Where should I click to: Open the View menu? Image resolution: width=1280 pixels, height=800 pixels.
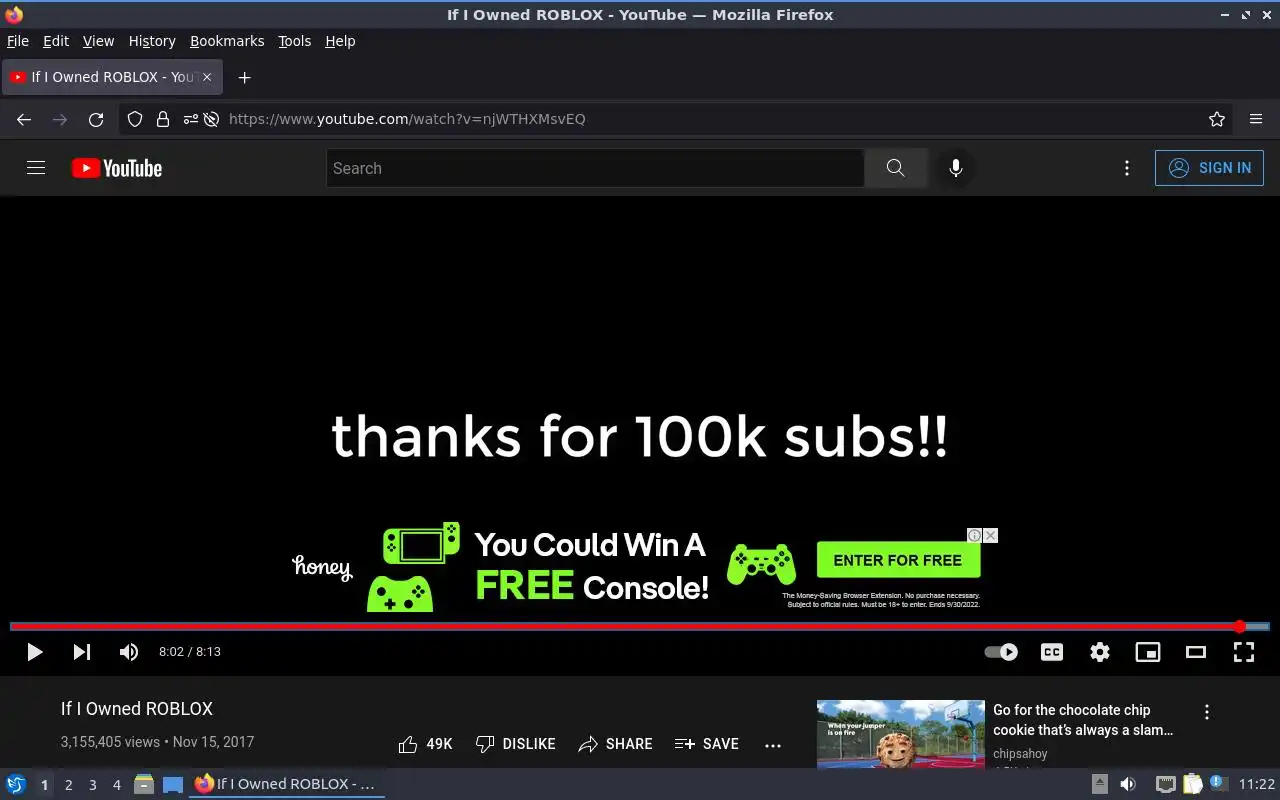(x=98, y=41)
